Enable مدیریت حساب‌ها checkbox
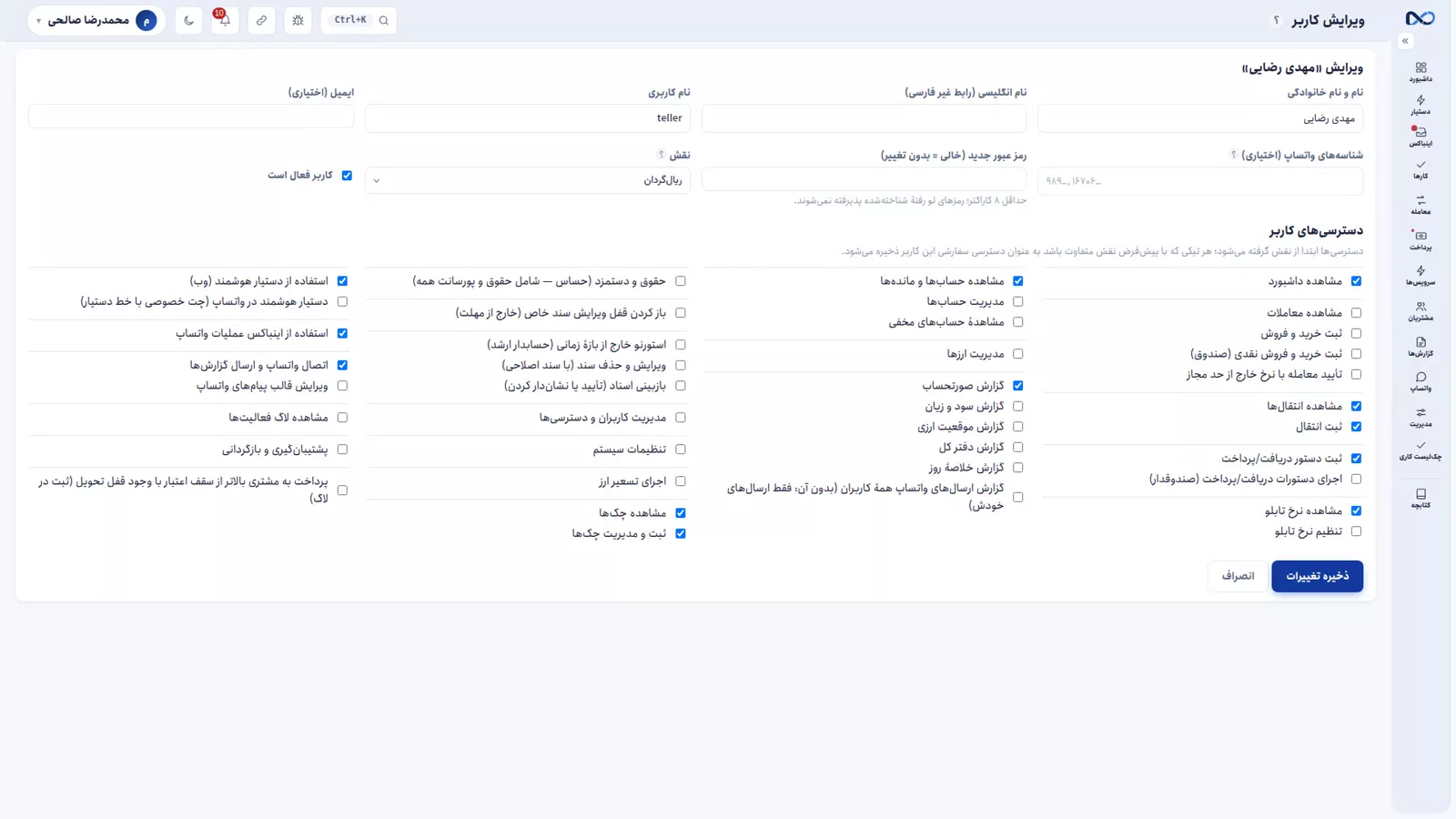 pos(1017,301)
